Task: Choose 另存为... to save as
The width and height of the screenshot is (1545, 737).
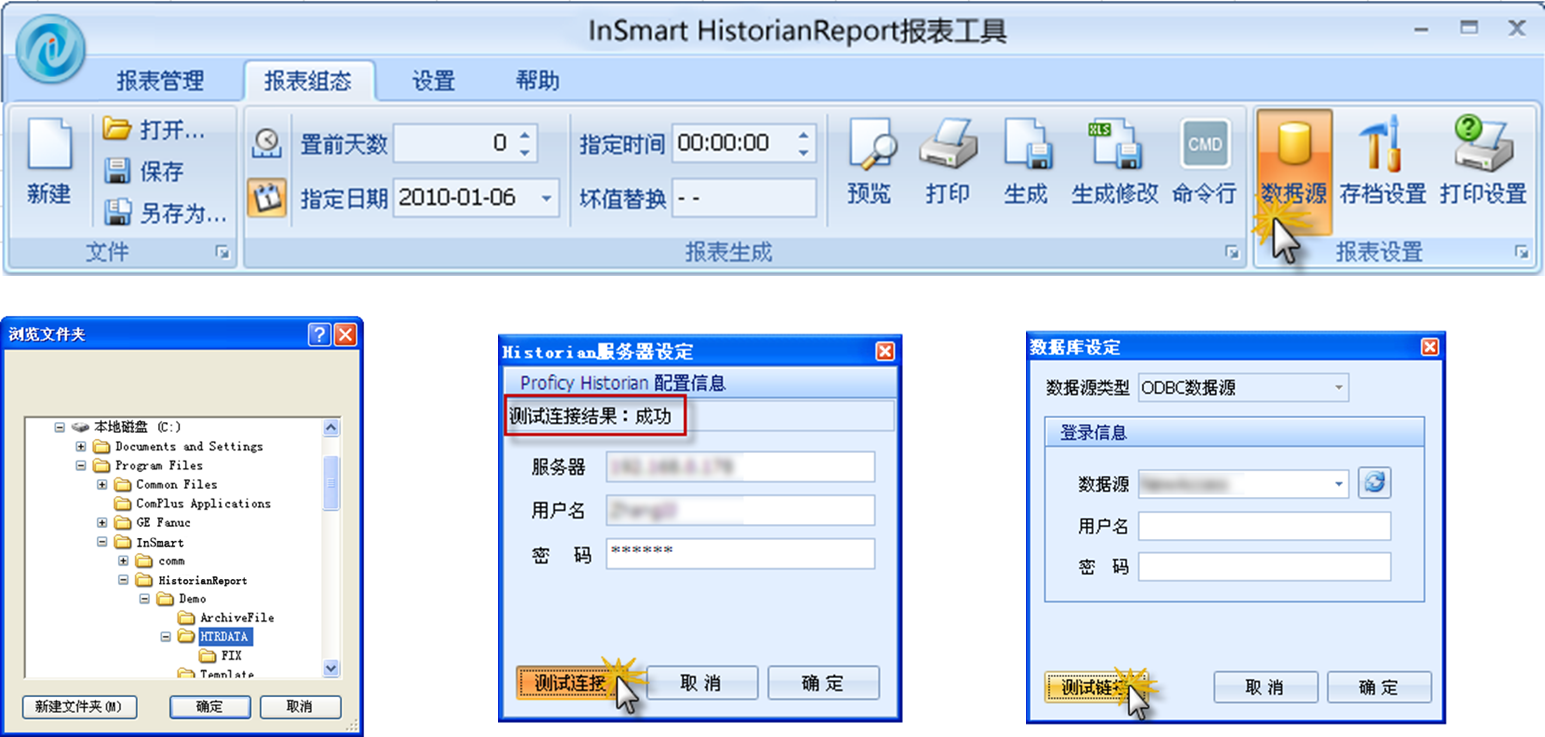Action: 165,212
